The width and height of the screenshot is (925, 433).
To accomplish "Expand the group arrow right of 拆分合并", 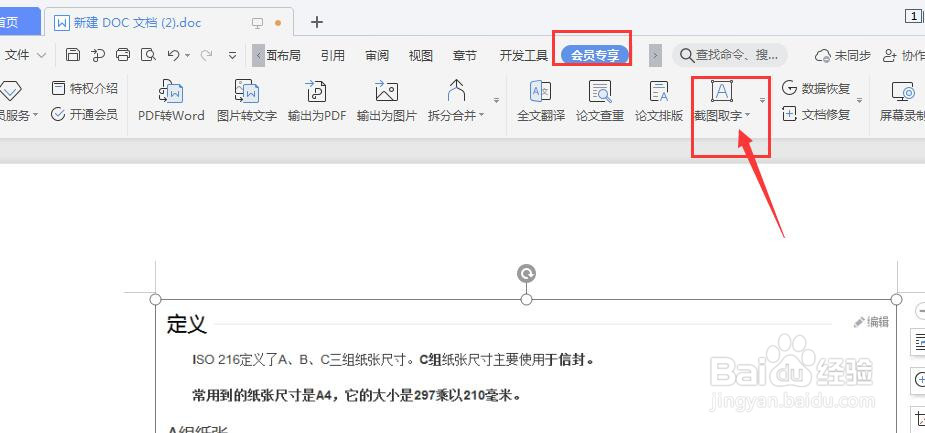I will [x=497, y=100].
